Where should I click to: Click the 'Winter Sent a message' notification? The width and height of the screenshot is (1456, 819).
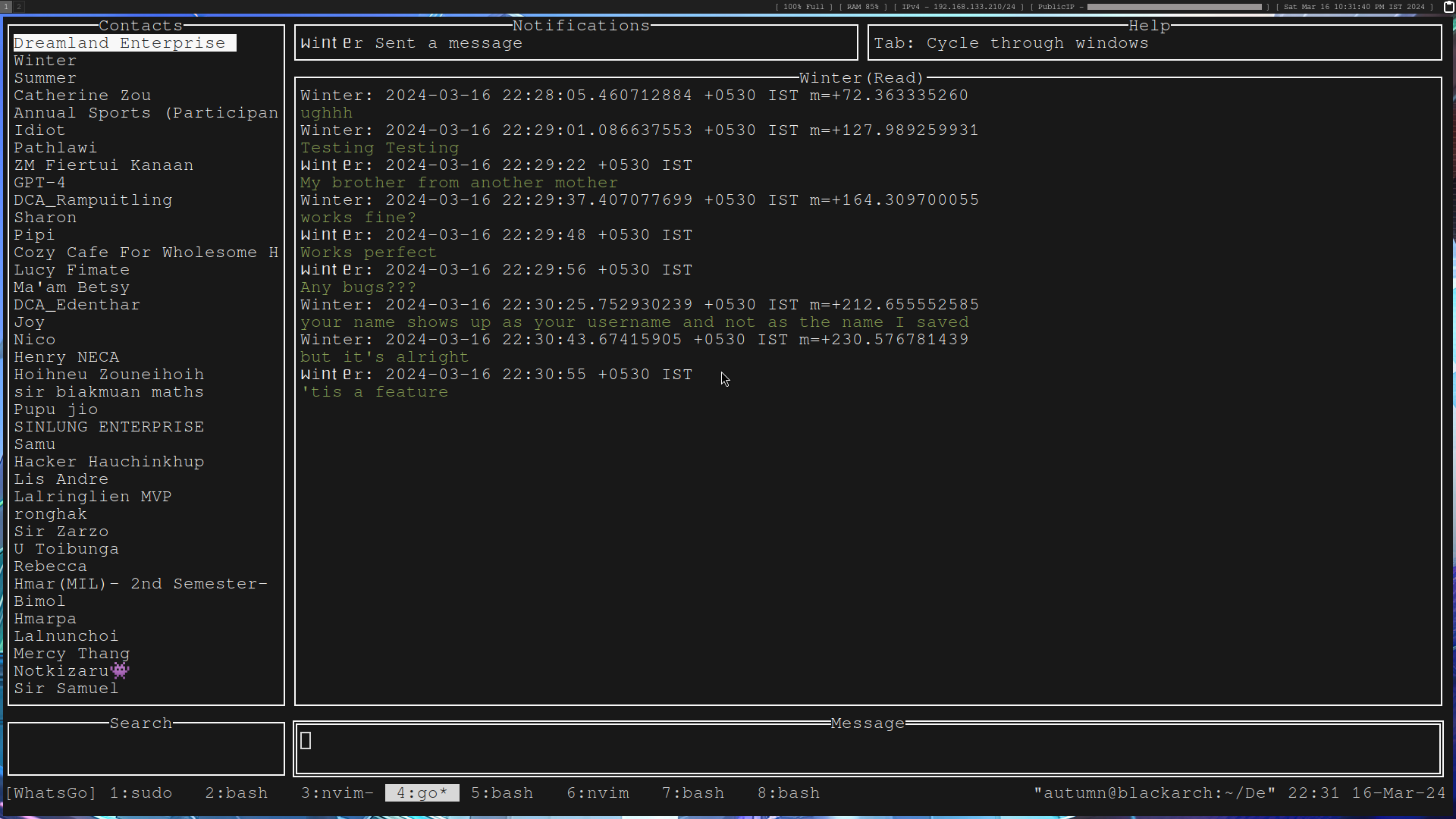click(x=412, y=43)
